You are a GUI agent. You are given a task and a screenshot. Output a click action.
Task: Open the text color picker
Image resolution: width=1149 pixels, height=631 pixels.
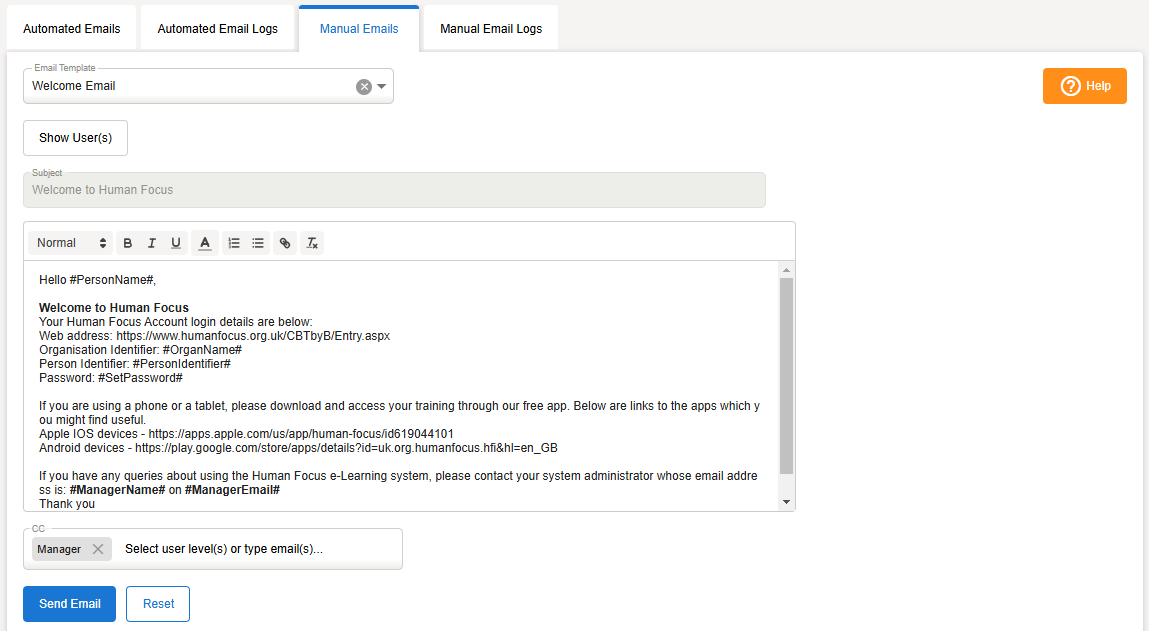(204, 243)
